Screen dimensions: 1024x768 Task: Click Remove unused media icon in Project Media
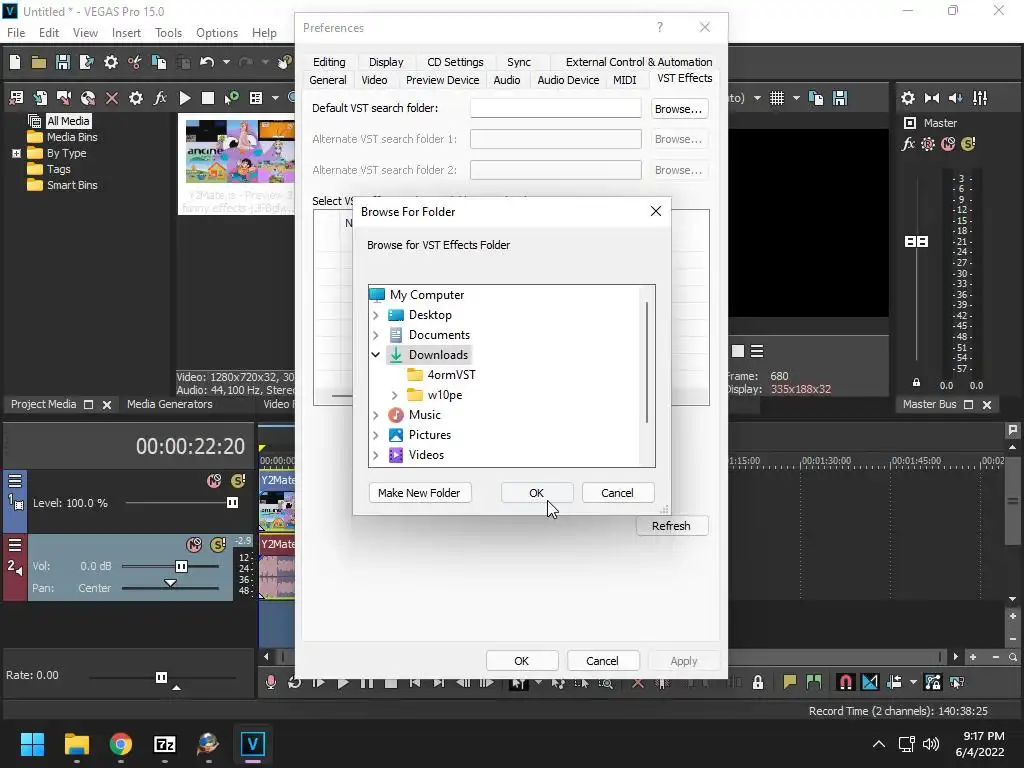[16, 98]
